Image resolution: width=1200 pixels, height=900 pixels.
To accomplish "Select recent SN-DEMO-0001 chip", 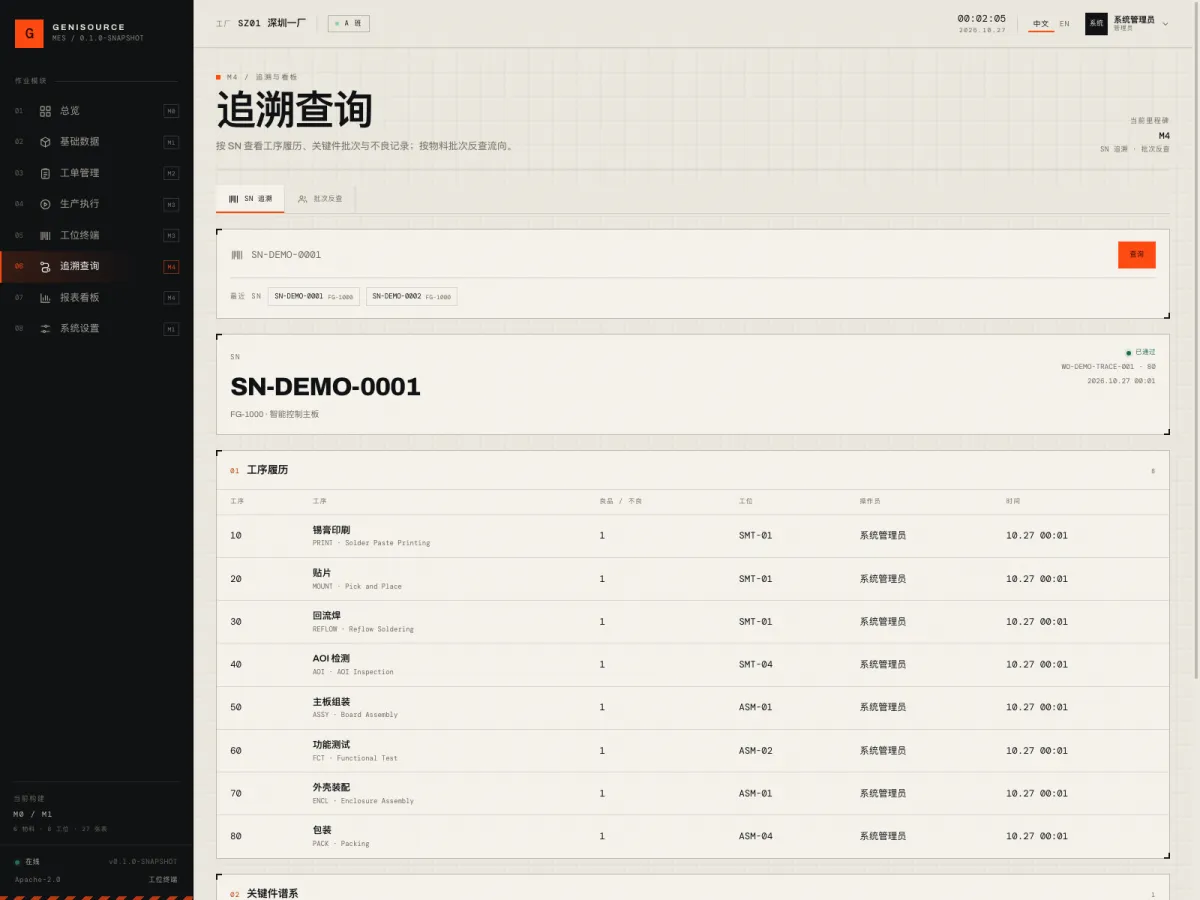I will (313, 296).
